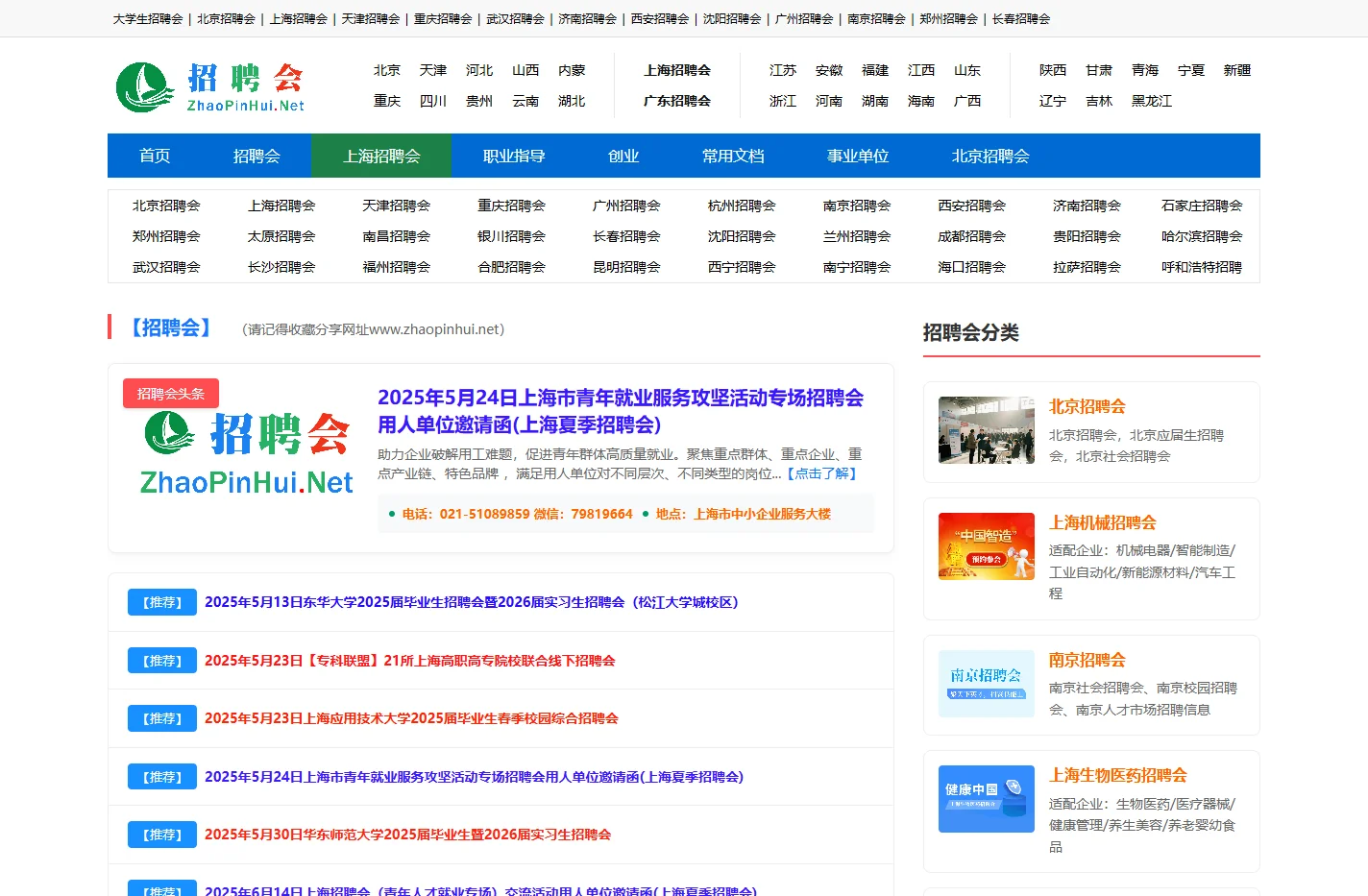
Task: Open 北京招聘会 sidebar category title
Action: tap(1087, 406)
